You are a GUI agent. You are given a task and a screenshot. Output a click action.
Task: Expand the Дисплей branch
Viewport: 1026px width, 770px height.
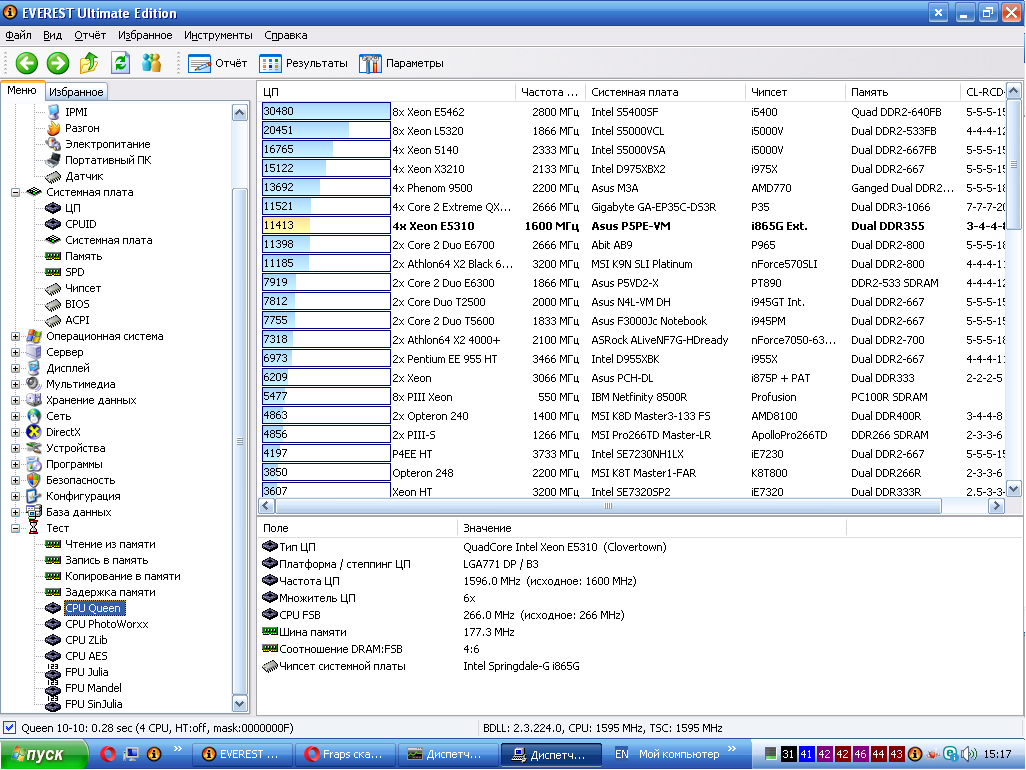point(15,368)
